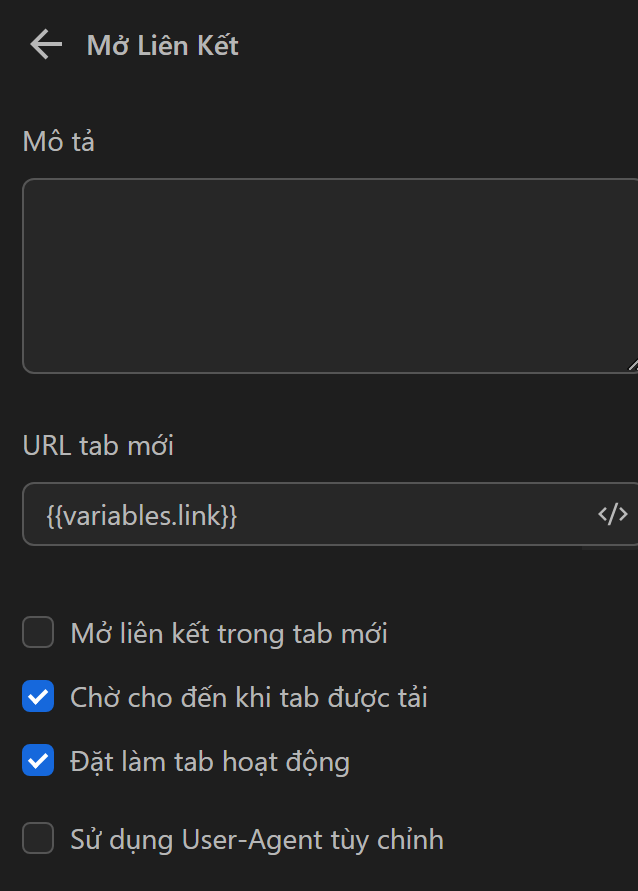Click the back arrow to exit block settings
This screenshot has height=891, width=638.
tap(44, 44)
